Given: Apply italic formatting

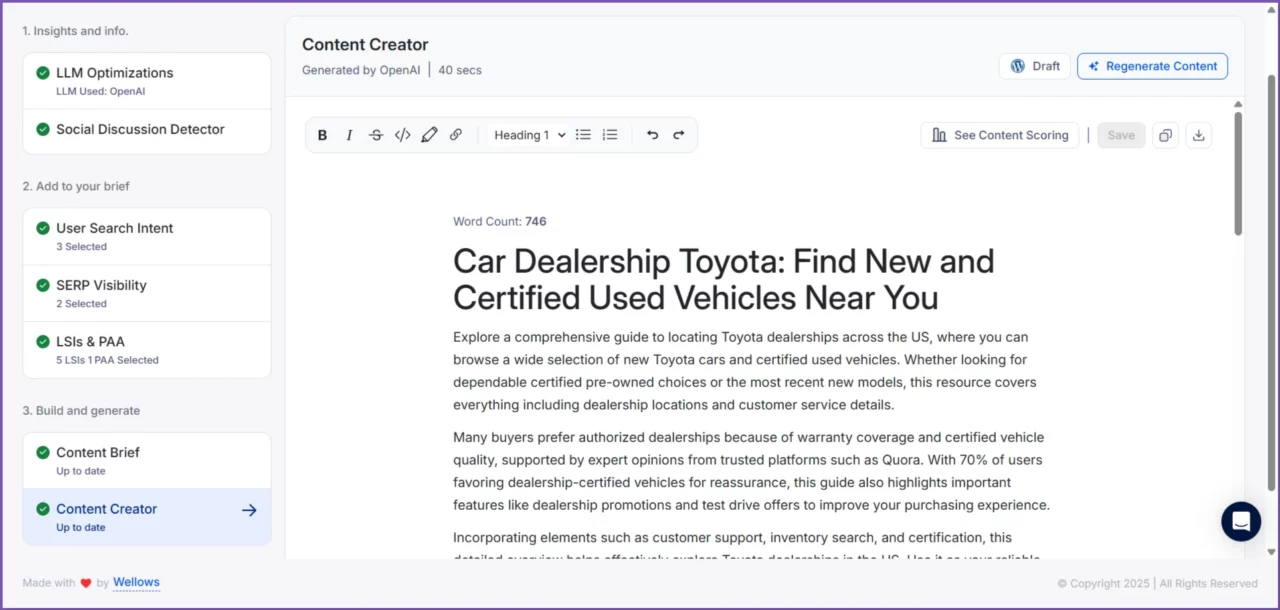Looking at the screenshot, I should [x=349, y=135].
